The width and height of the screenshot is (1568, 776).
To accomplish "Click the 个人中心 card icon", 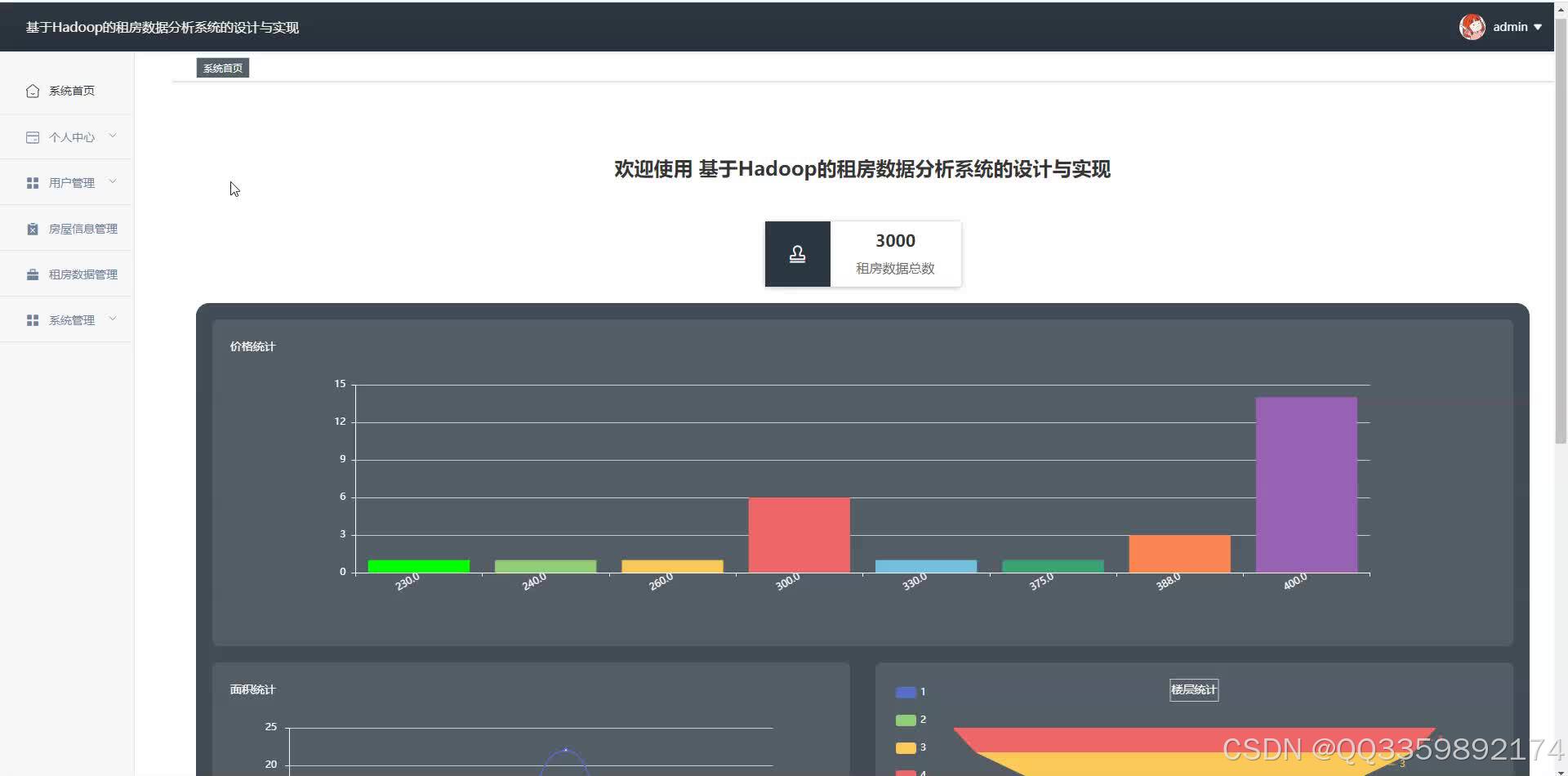I will click(33, 137).
